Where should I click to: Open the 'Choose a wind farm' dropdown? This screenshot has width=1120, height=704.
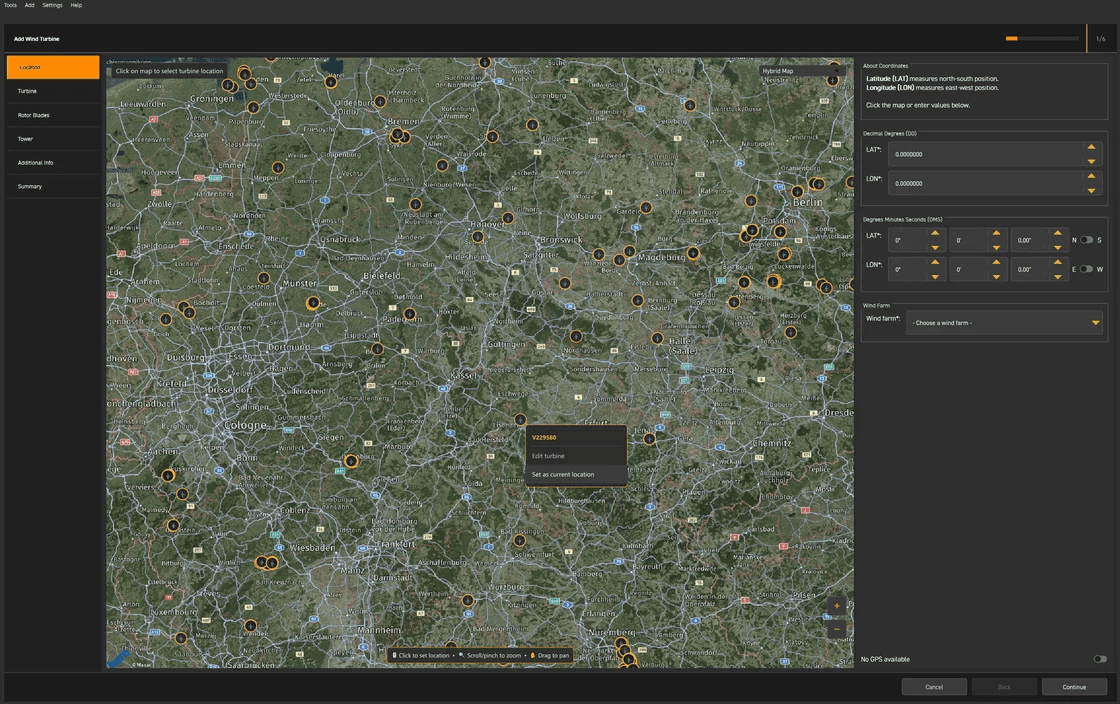coord(1003,323)
